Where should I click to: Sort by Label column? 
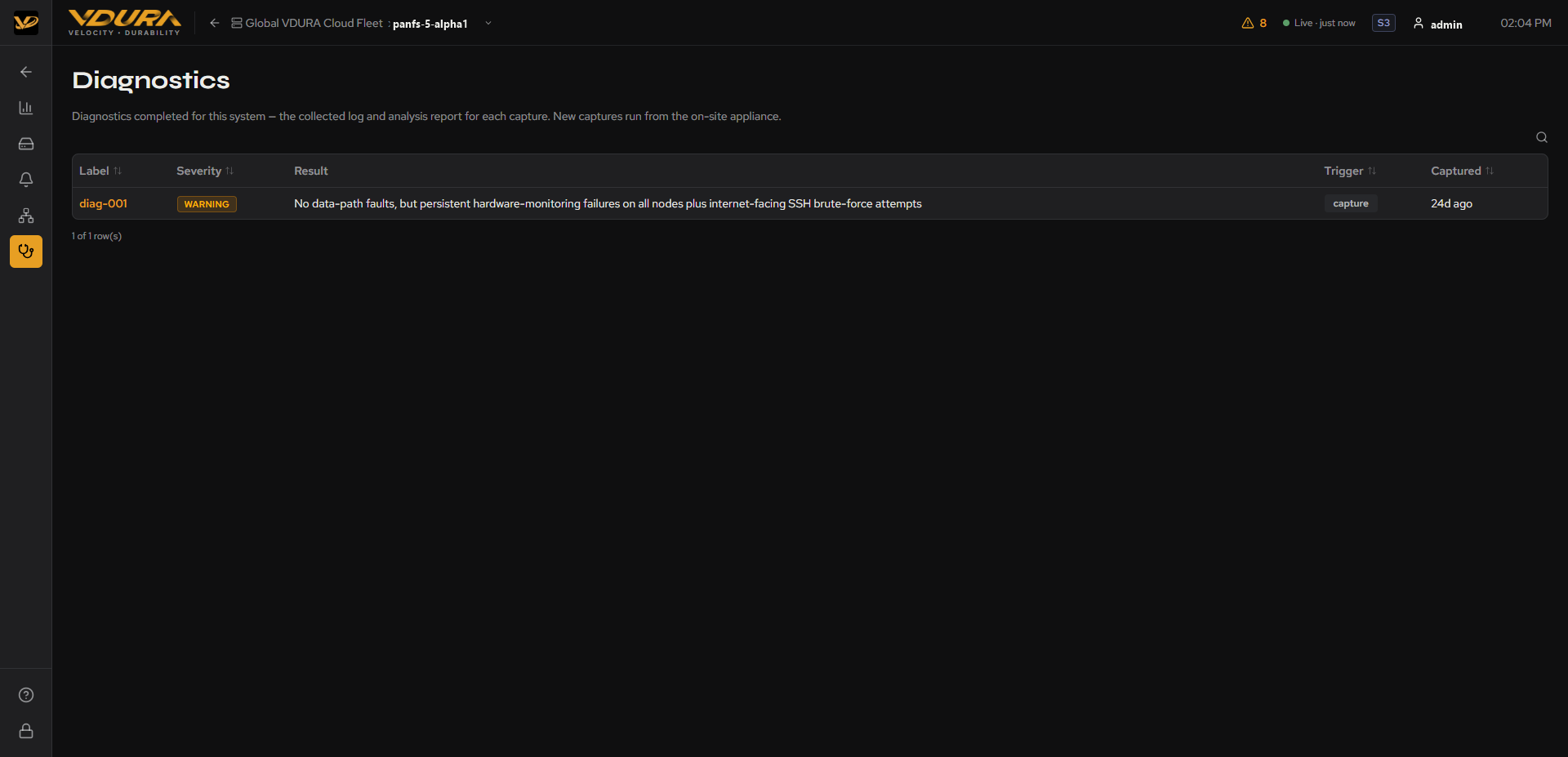tap(100, 171)
